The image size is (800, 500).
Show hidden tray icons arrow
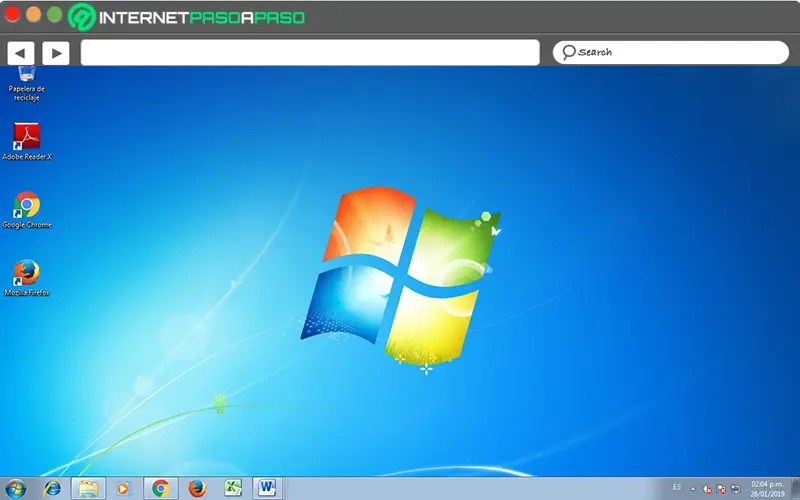(x=693, y=489)
